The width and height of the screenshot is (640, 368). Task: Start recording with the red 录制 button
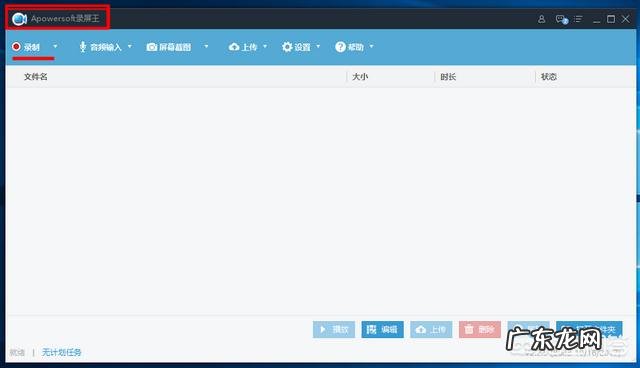[x=26, y=47]
